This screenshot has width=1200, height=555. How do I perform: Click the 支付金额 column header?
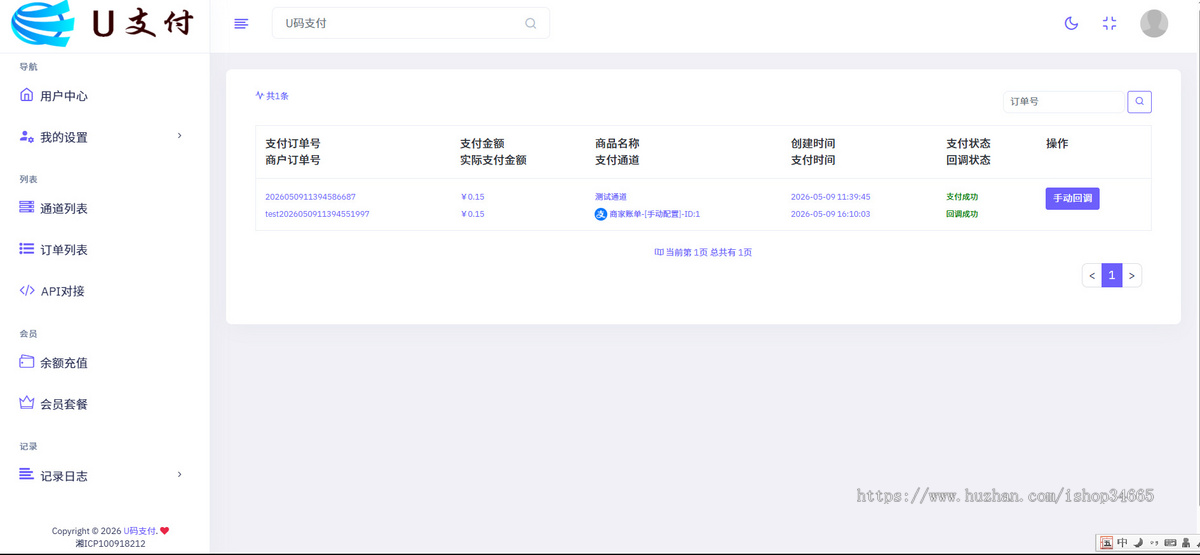coord(482,144)
